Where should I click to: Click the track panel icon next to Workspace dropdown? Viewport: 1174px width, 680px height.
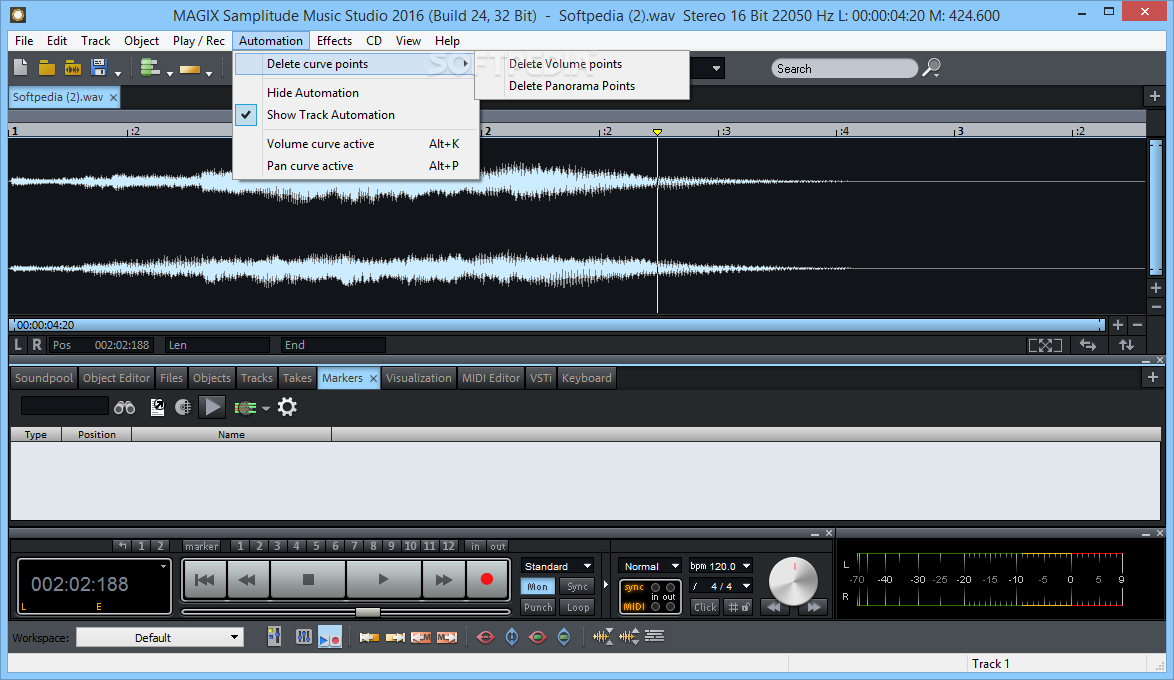click(x=275, y=637)
